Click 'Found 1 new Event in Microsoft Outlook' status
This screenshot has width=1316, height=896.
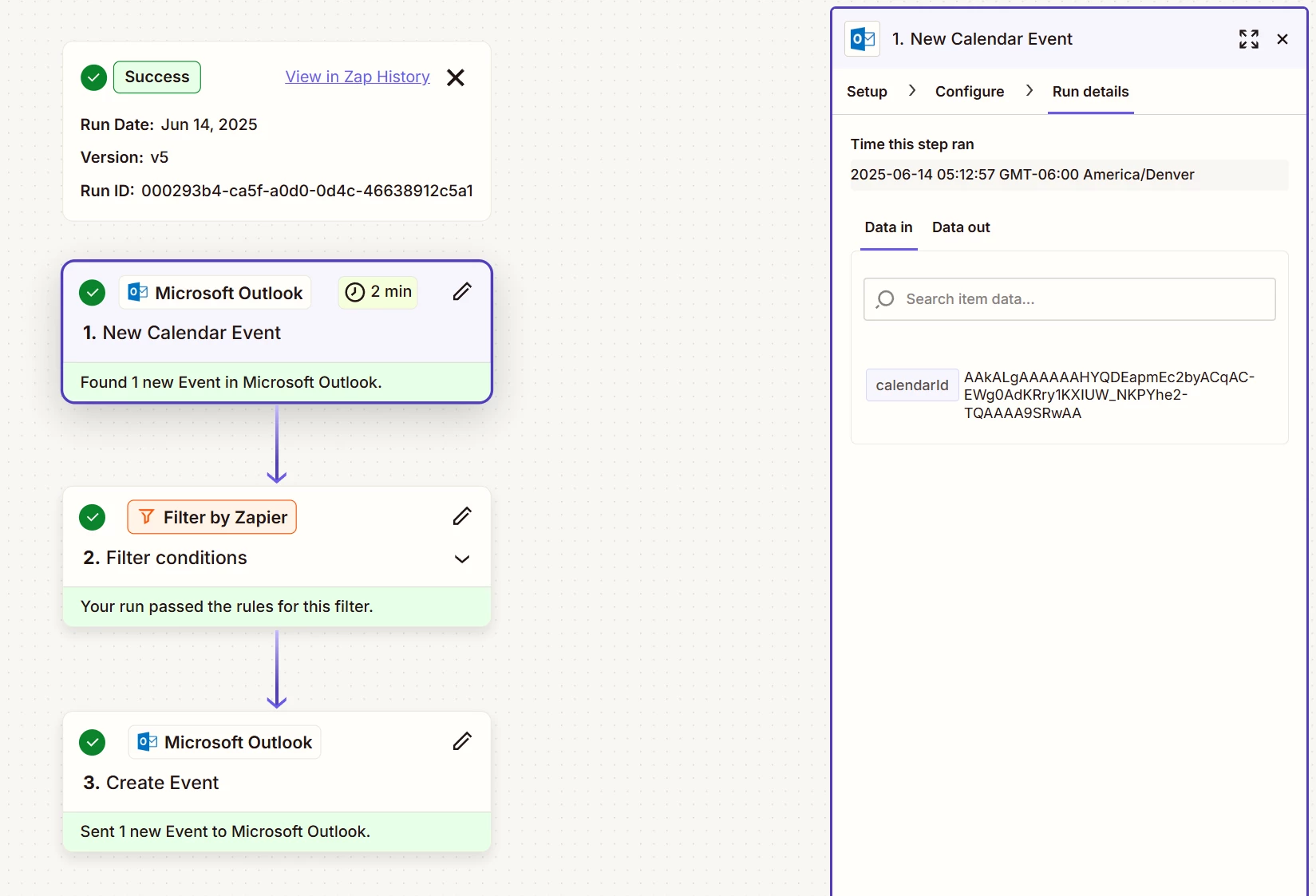coord(277,382)
